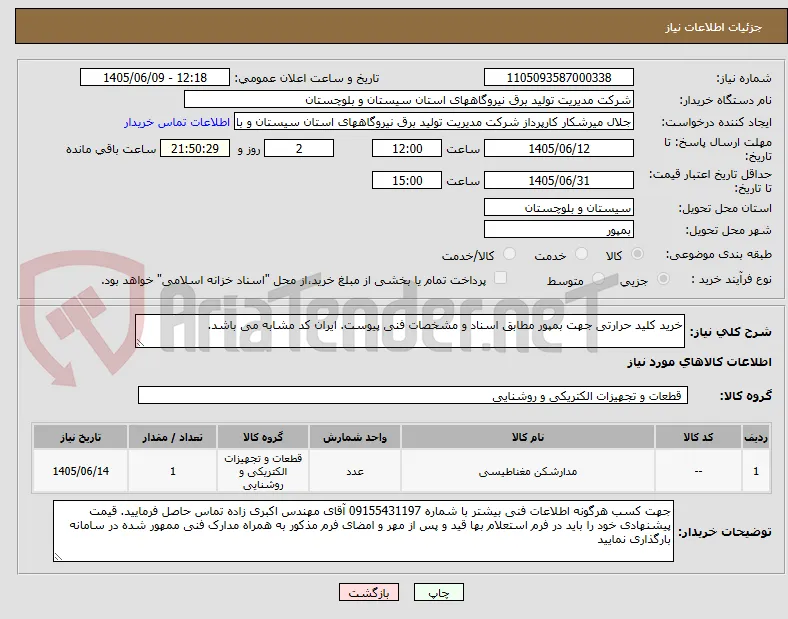Click the price validity date 1405/06/31
Image resolution: width=788 pixels, height=619 pixels.
558,180
